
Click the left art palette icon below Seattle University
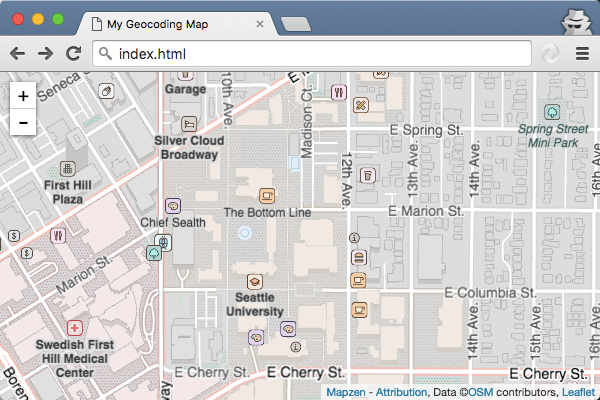[x=256, y=338]
